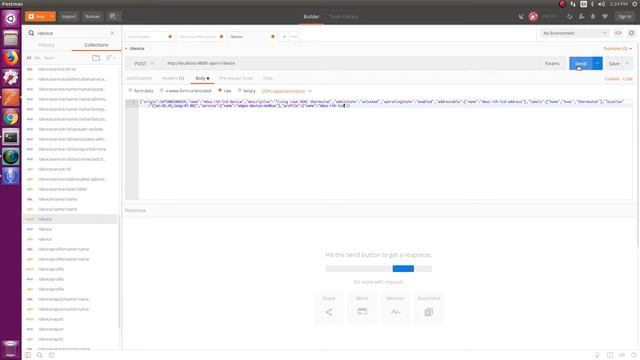Filter collections by Team
The width and height of the screenshot is (640, 360).
tap(49, 58)
